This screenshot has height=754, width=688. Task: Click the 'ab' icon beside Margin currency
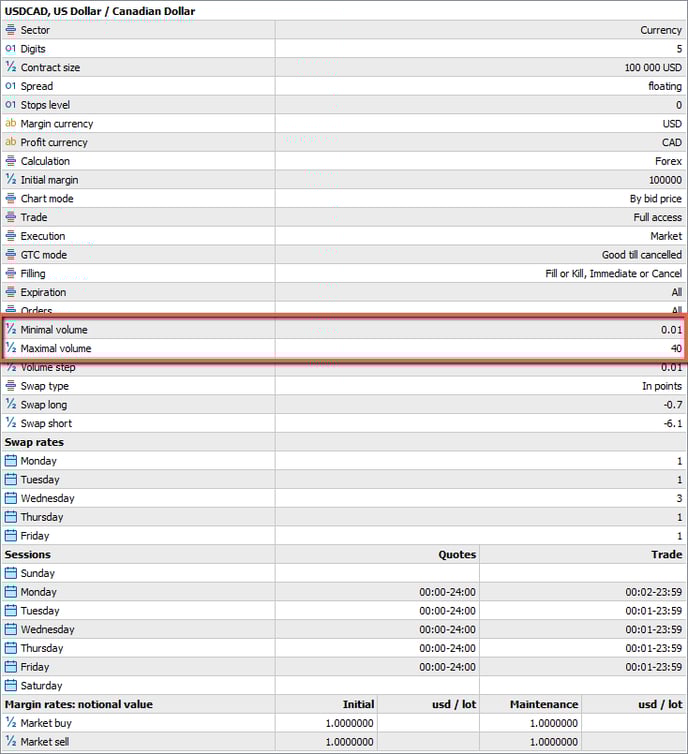coord(11,124)
